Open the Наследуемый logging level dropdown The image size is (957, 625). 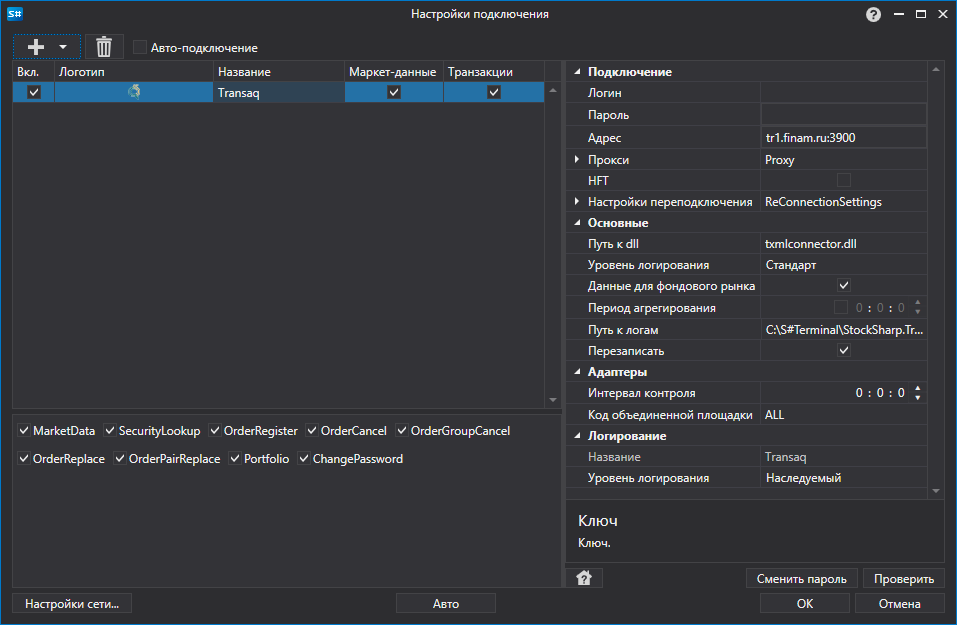pos(843,478)
